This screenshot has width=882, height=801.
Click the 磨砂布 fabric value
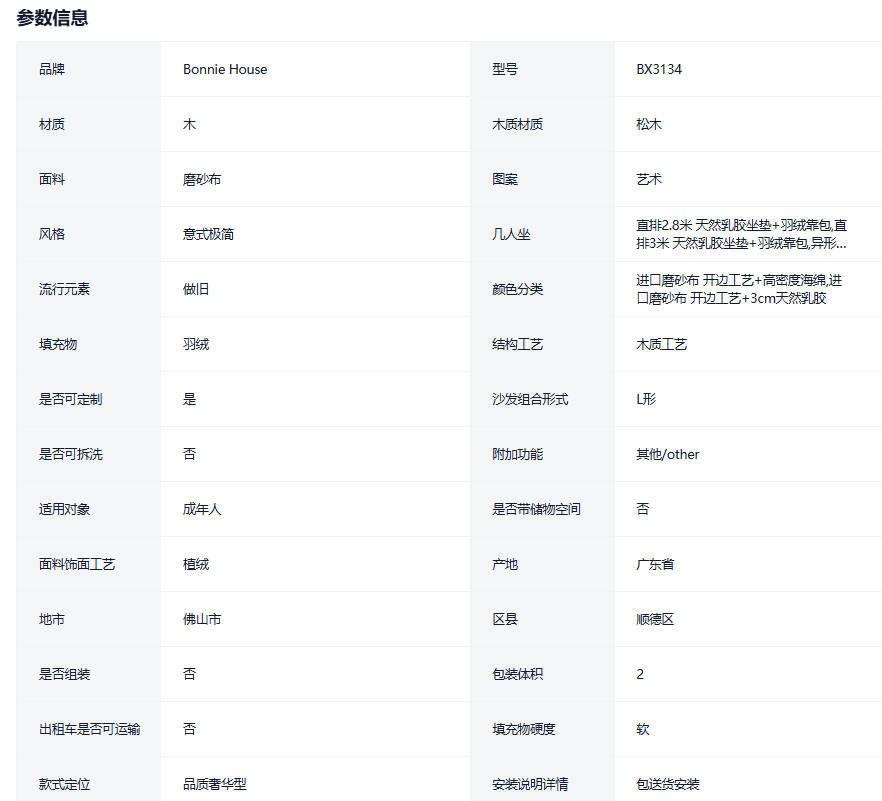pyautogui.click(x=202, y=179)
